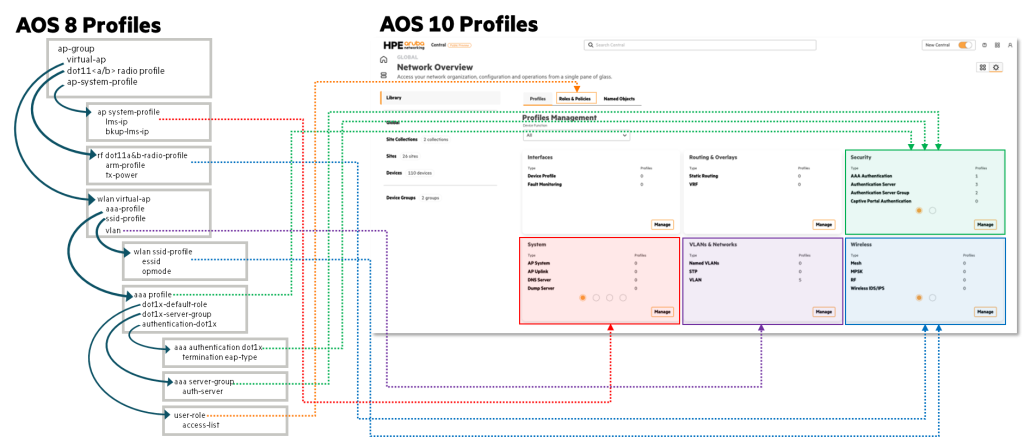Viewport: 1024px width, 437px height.
Task: Switch to Named Objects tab
Action: coord(619,99)
